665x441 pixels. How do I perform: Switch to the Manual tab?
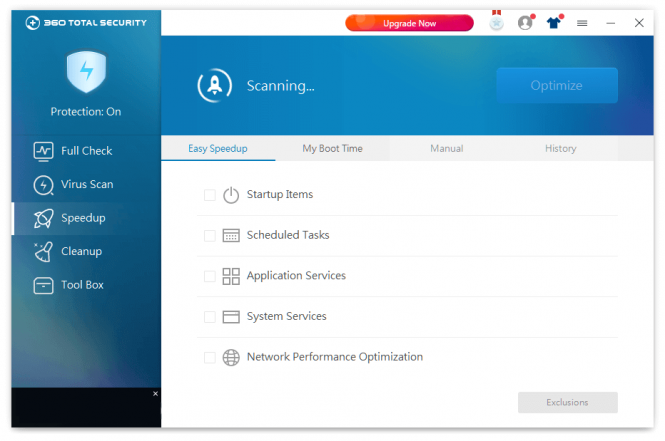[x=447, y=148]
